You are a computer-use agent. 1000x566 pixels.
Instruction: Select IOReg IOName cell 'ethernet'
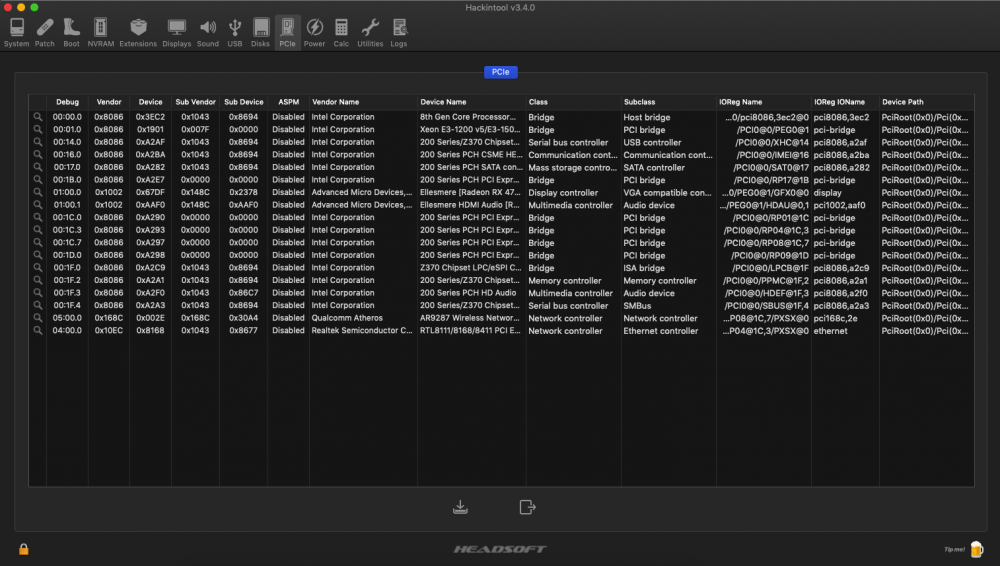(x=830, y=331)
